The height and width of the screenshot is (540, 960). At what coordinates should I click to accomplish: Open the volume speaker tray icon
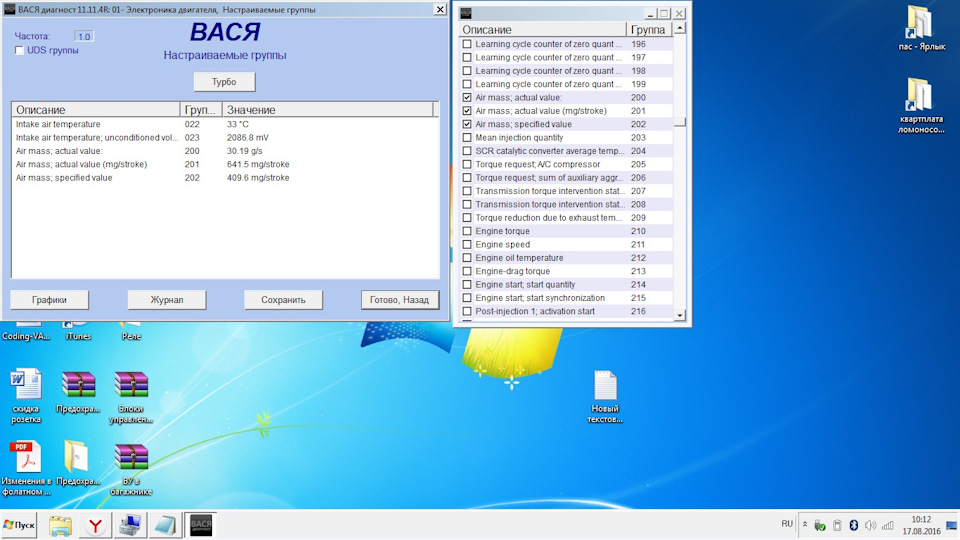tap(870, 525)
